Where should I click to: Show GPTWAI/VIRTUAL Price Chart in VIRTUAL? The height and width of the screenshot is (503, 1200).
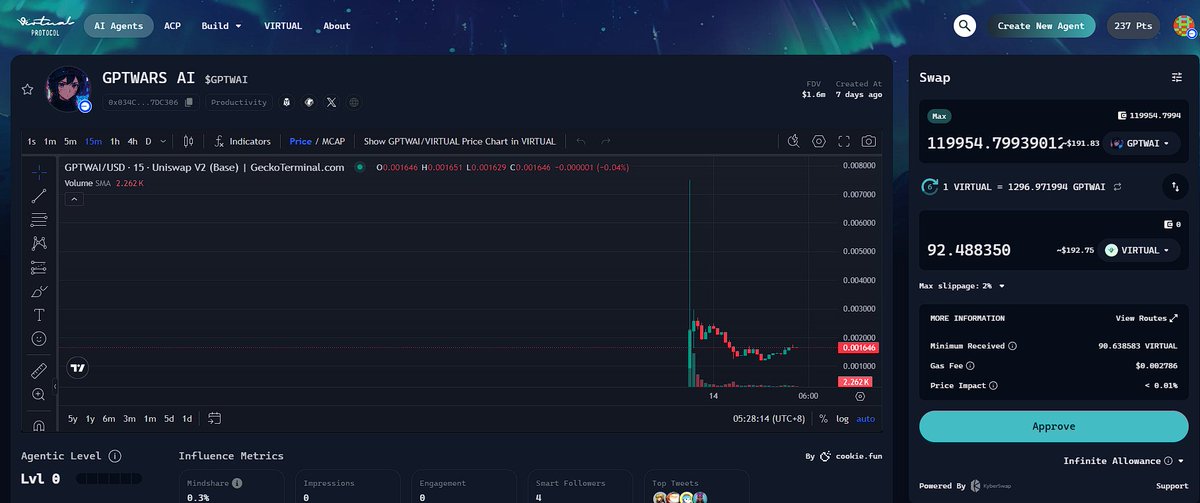(x=459, y=141)
